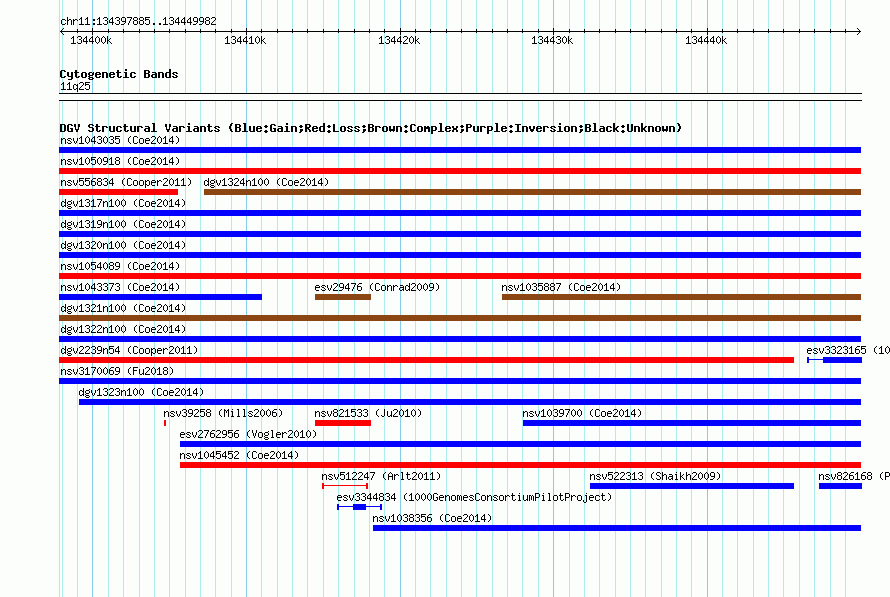Click nsv39258 (Mills2006) label
This screenshot has height=597, width=890.
223,413
